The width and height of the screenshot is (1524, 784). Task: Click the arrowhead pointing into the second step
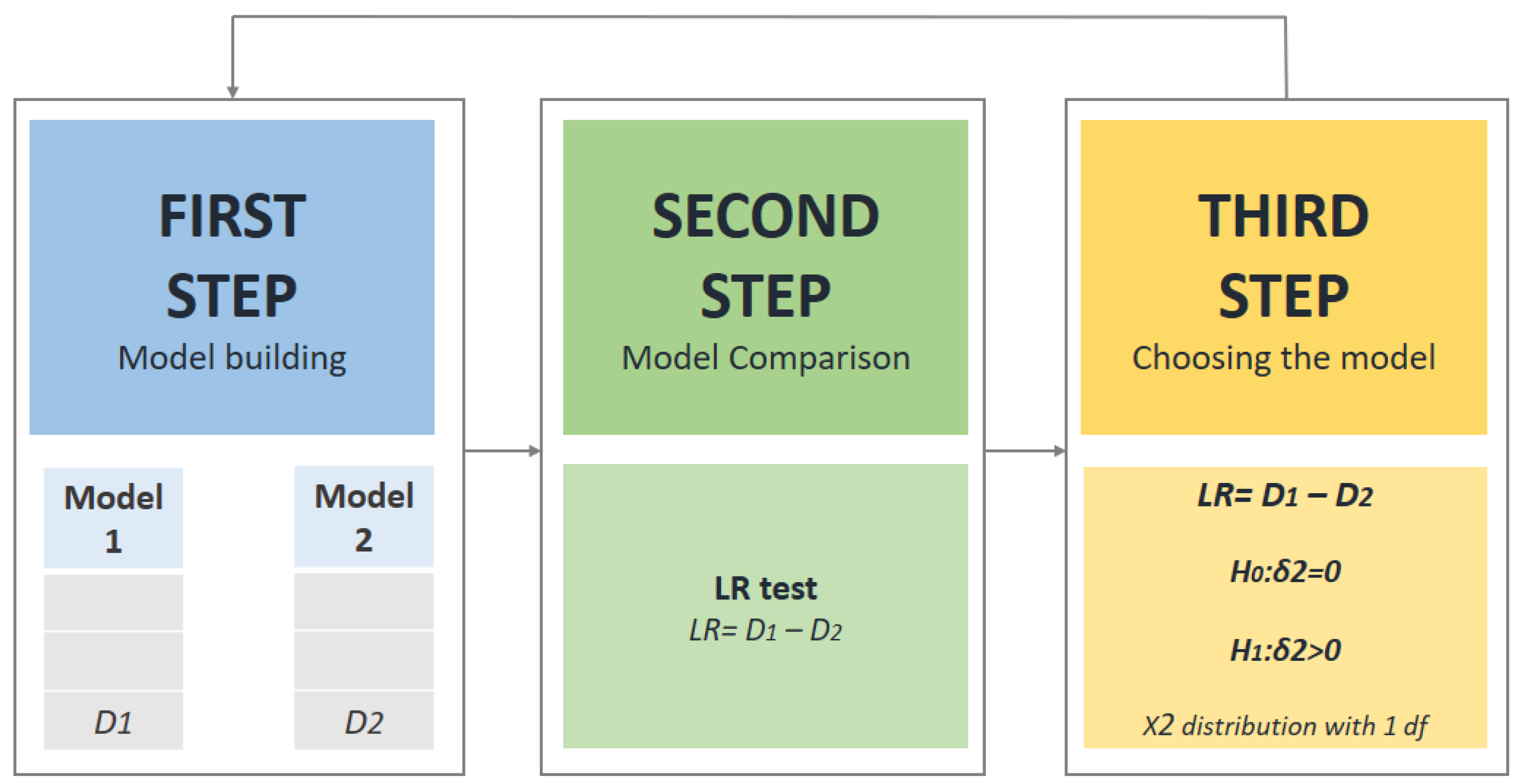pyautogui.click(x=534, y=451)
